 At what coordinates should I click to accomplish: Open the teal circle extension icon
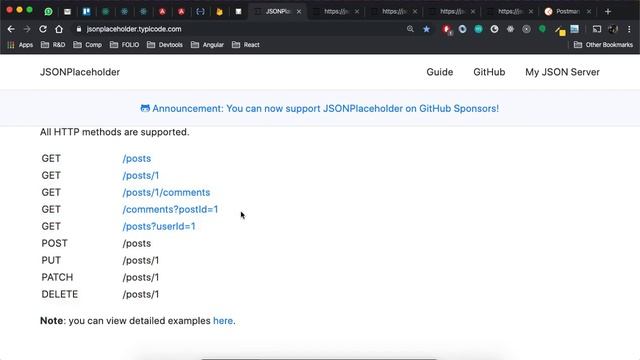click(x=478, y=29)
